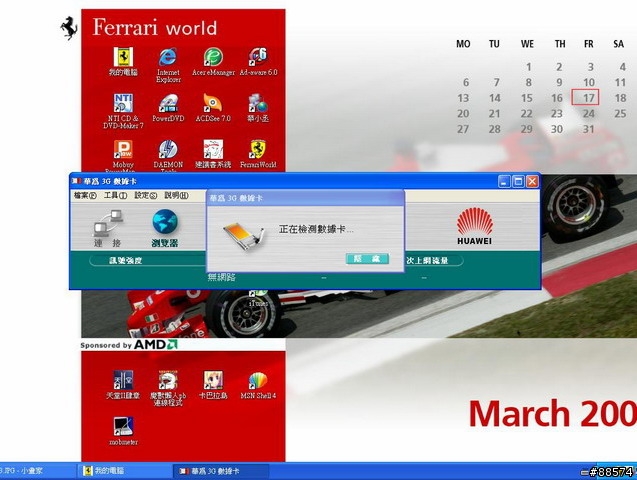Select the 訊號強度 status tab
Image resolution: width=637 pixels, height=480 pixels.
(126, 261)
